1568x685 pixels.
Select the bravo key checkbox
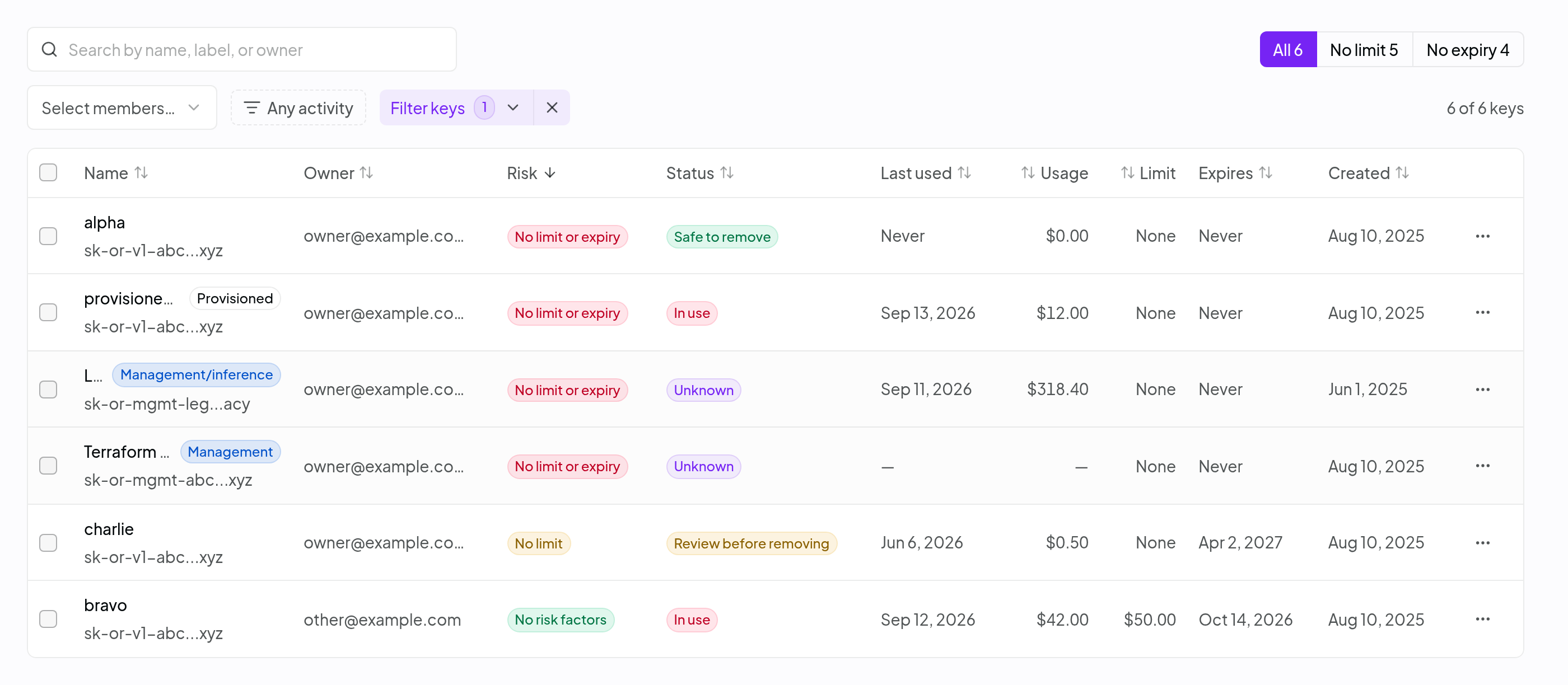pyautogui.click(x=48, y=620)
